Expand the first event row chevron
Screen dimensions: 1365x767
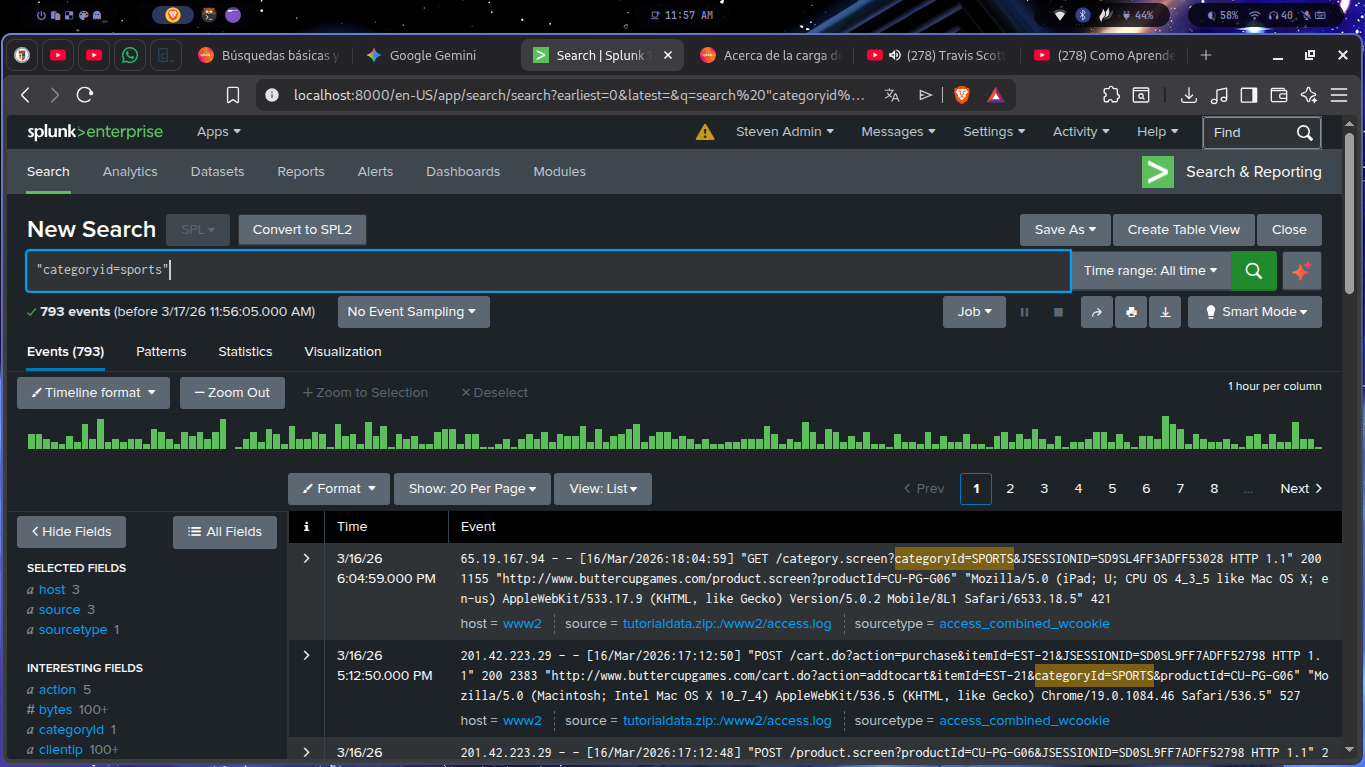point(307,558)
